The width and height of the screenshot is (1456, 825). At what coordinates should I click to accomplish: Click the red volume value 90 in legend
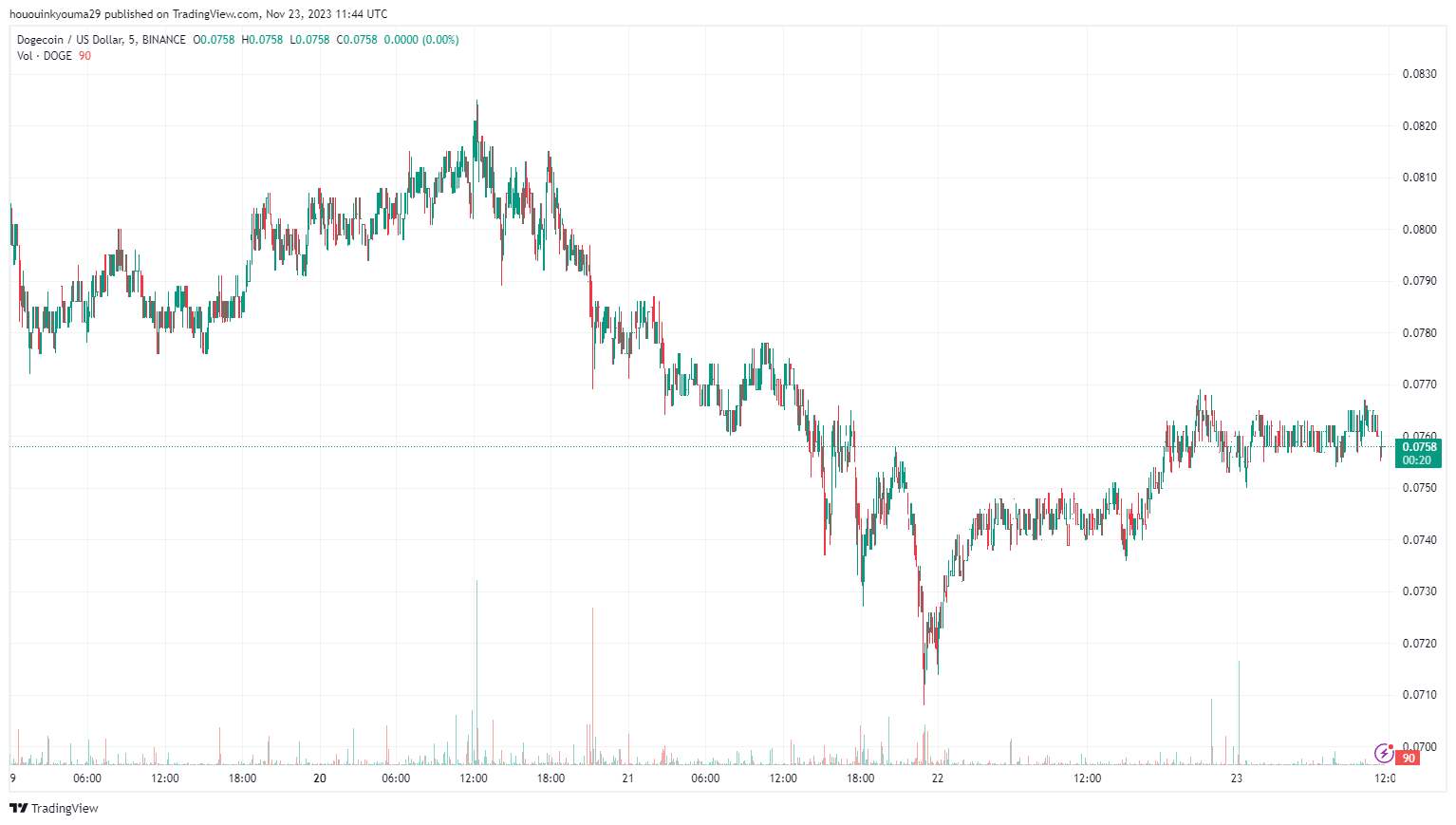[85, 56]
